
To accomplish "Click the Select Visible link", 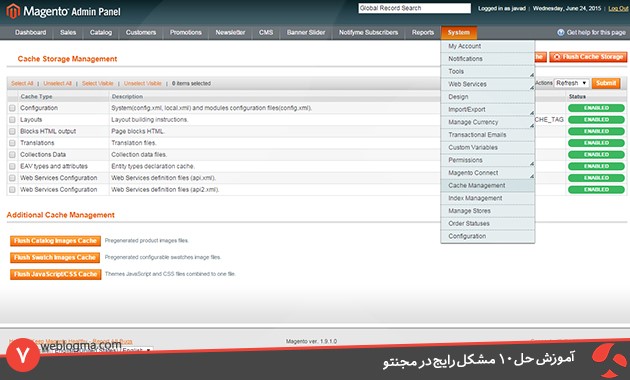I will click(98, 84).
